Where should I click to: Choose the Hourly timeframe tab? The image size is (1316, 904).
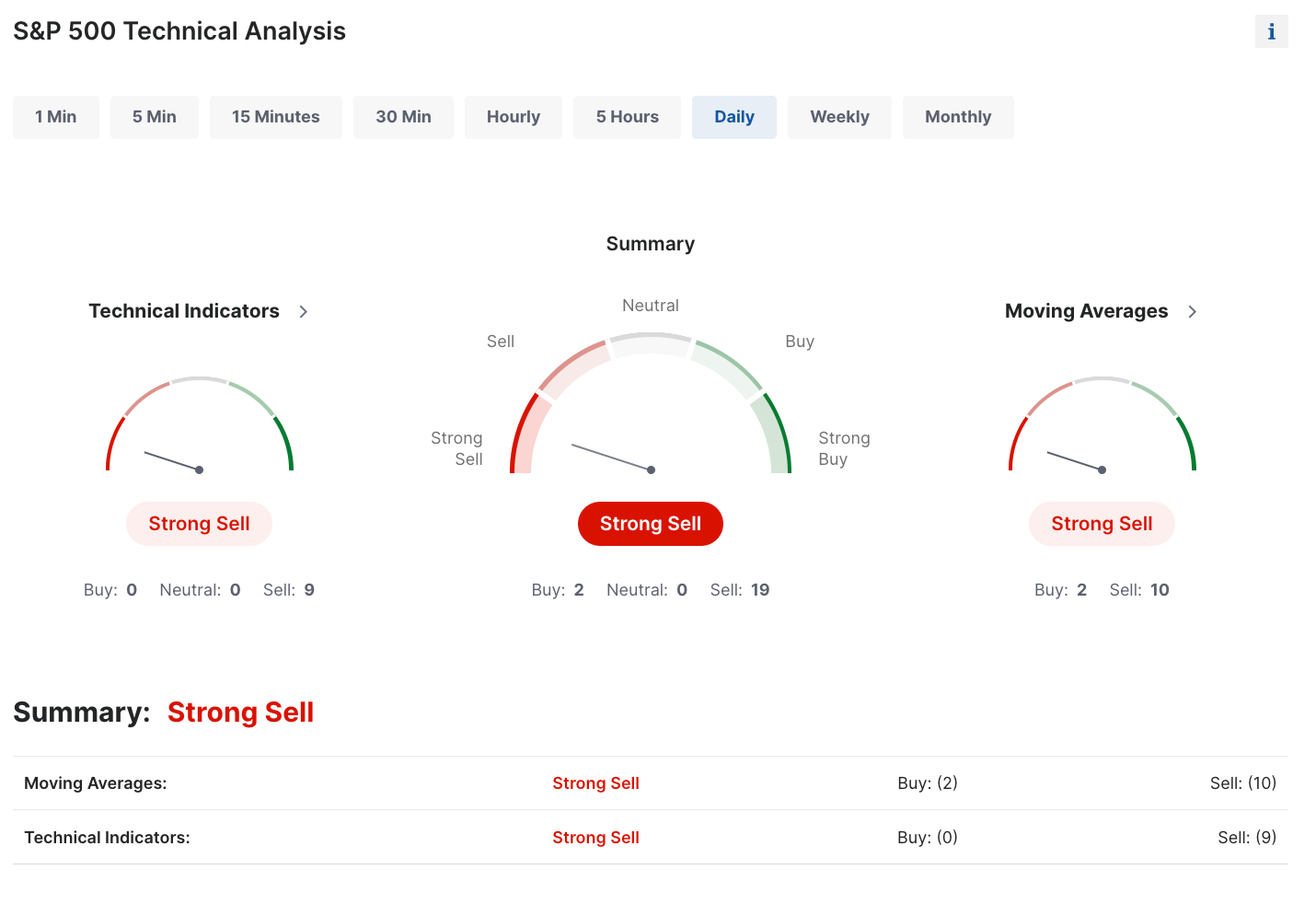pos(514,117)
